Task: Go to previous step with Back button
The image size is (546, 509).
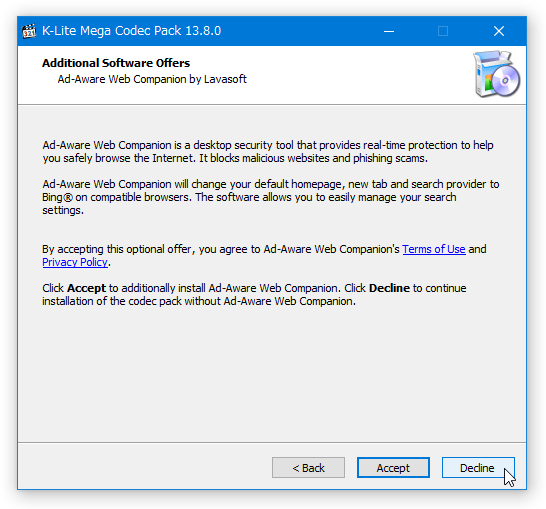Action: point(308,468)
